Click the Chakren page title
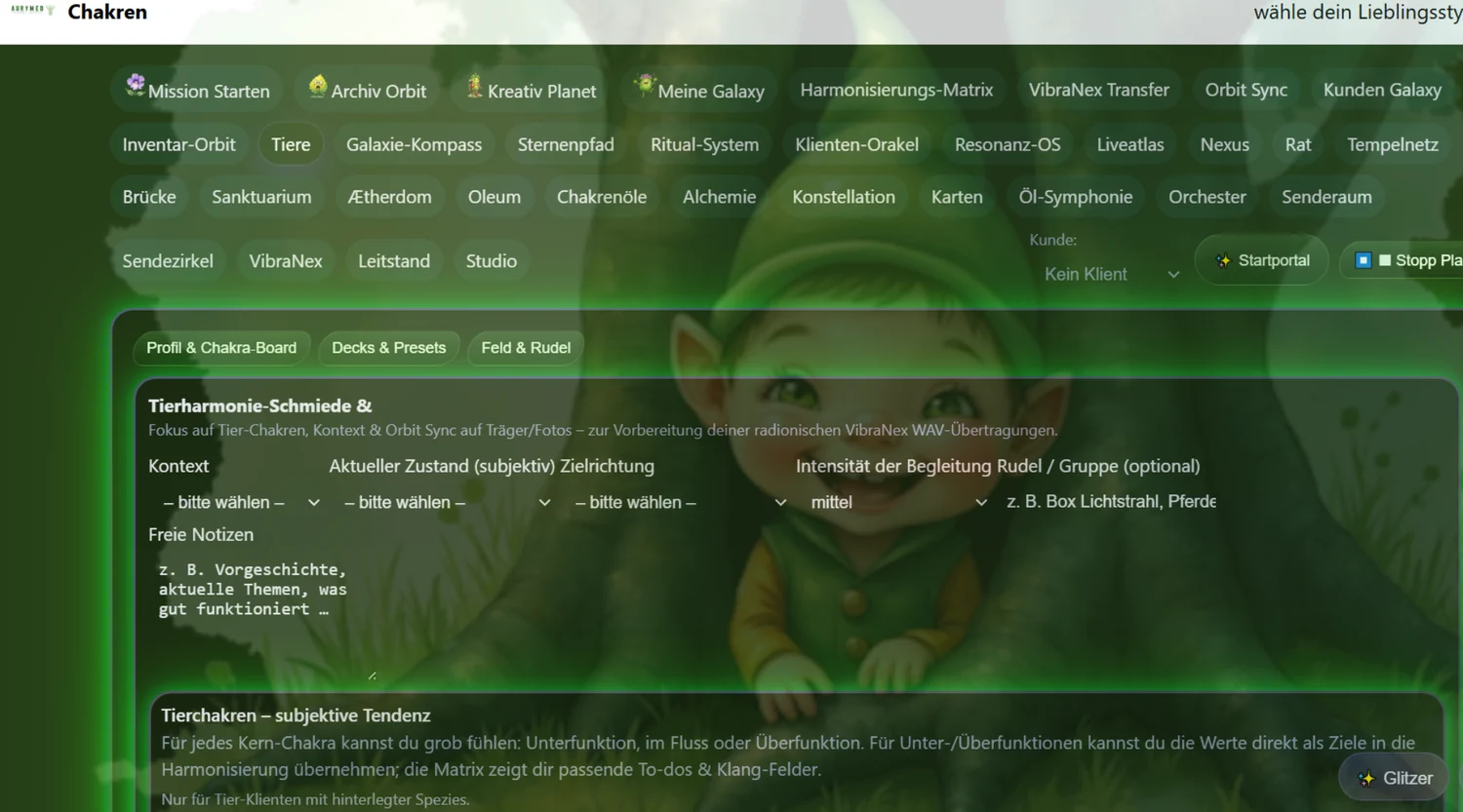The width and height of the screenshot is (1463, 812). [107, 12]
